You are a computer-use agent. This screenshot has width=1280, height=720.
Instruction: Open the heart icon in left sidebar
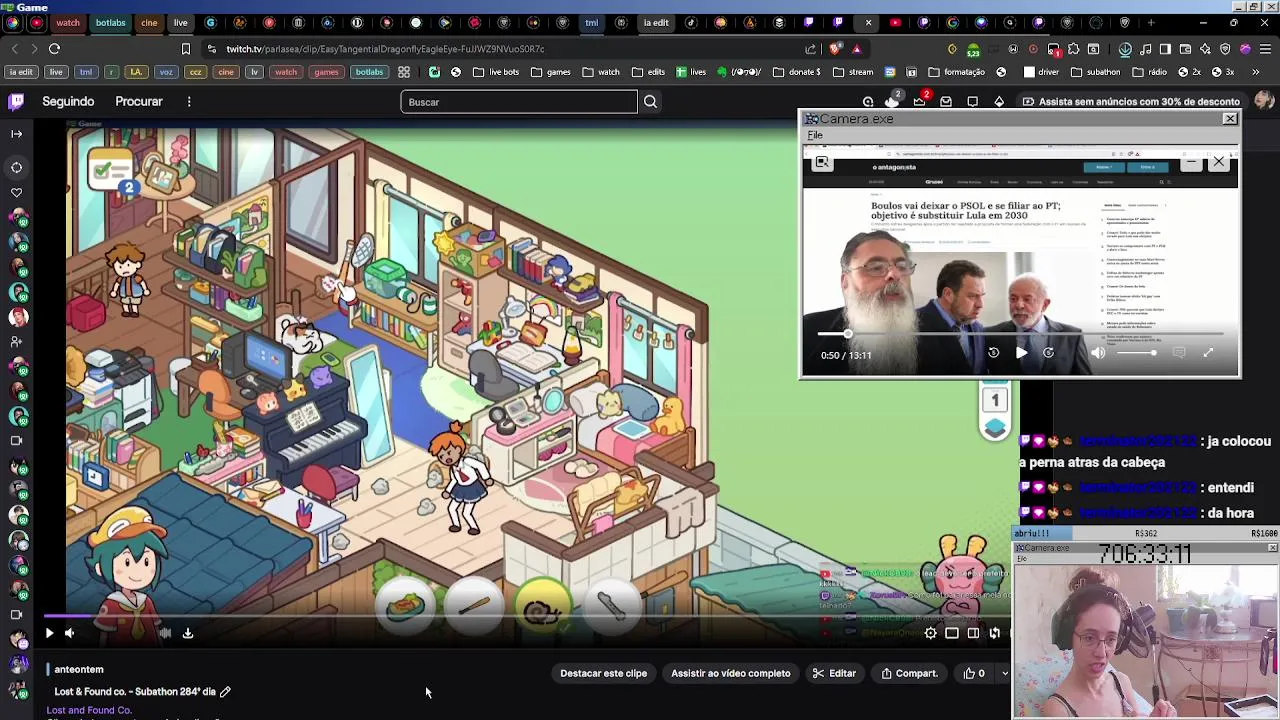(16, 192)
